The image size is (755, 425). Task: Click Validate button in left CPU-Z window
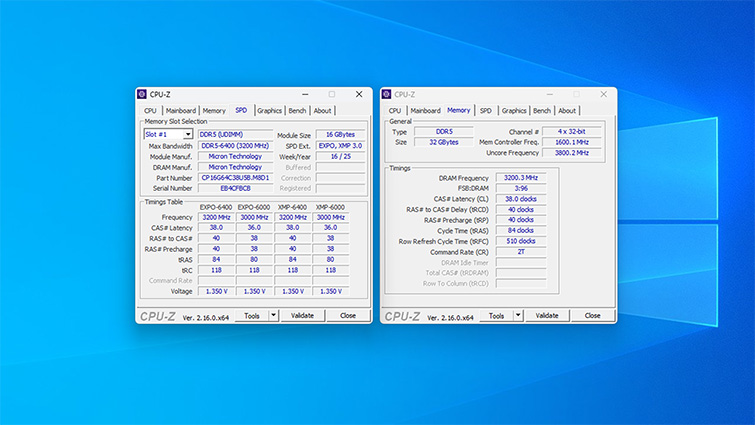302,316
